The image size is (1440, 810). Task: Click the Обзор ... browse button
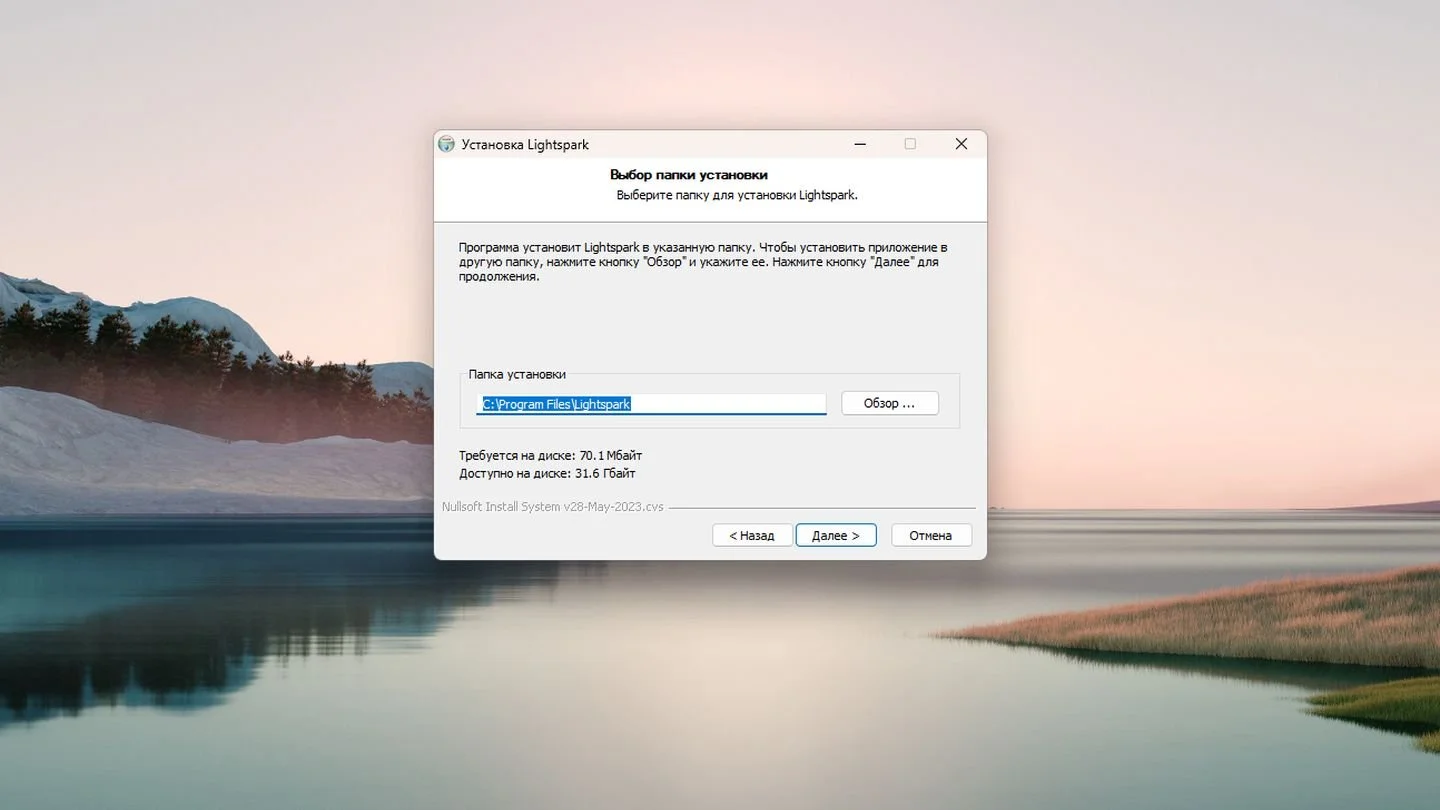[x=890, y=403]
